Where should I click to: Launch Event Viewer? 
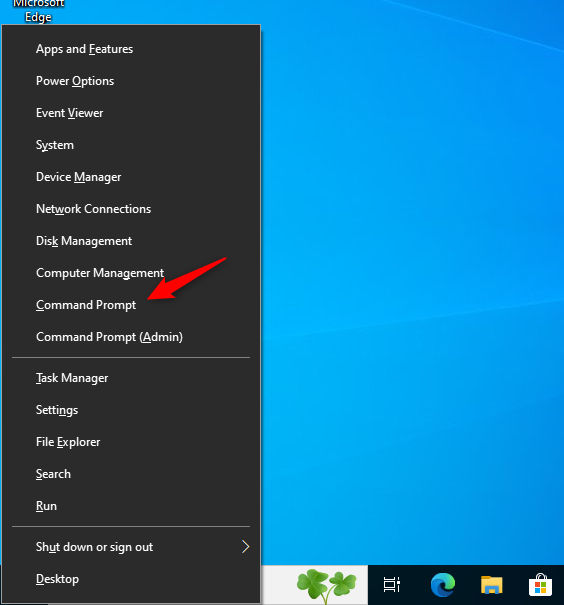pos(131,113)
